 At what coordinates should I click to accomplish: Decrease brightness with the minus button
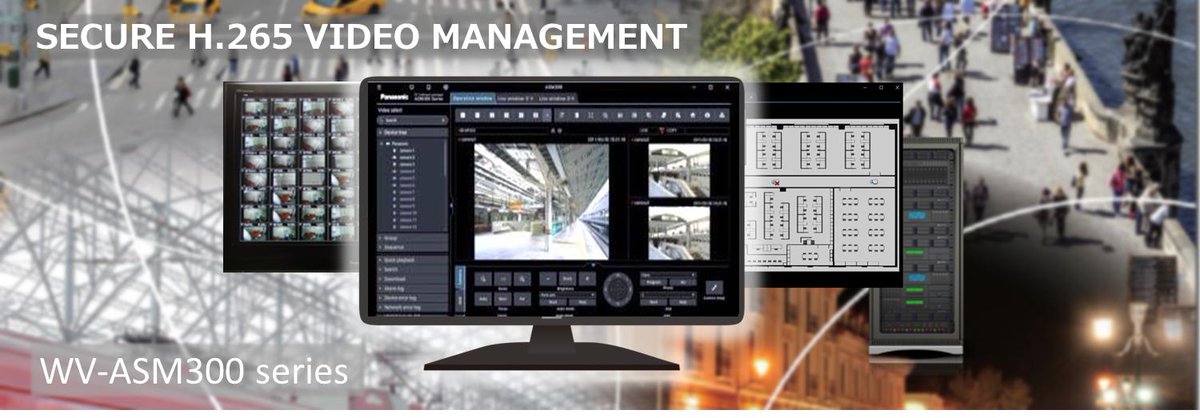click(549, 278)
